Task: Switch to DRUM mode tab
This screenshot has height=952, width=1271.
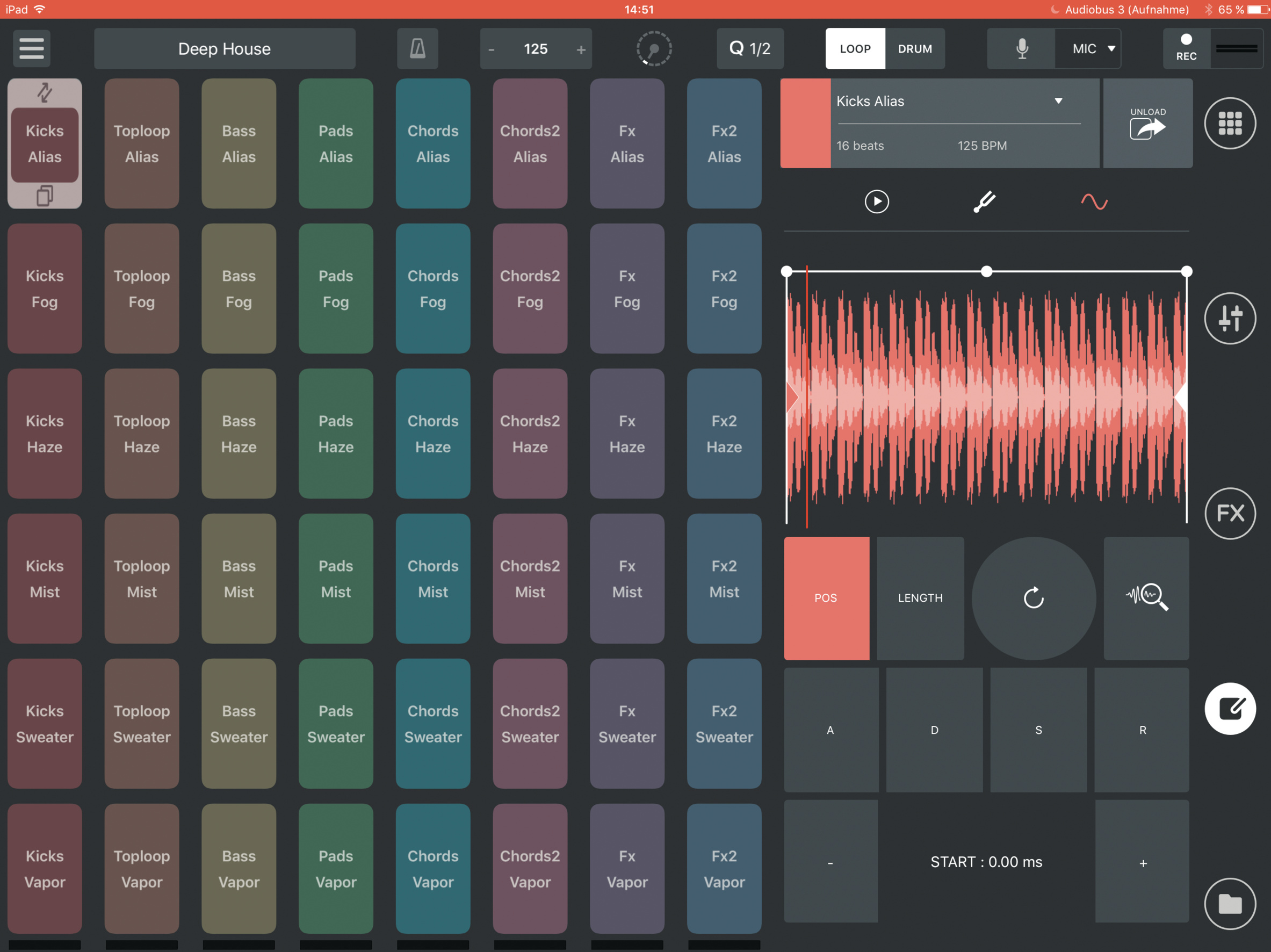Action: (x=915, y=48)
